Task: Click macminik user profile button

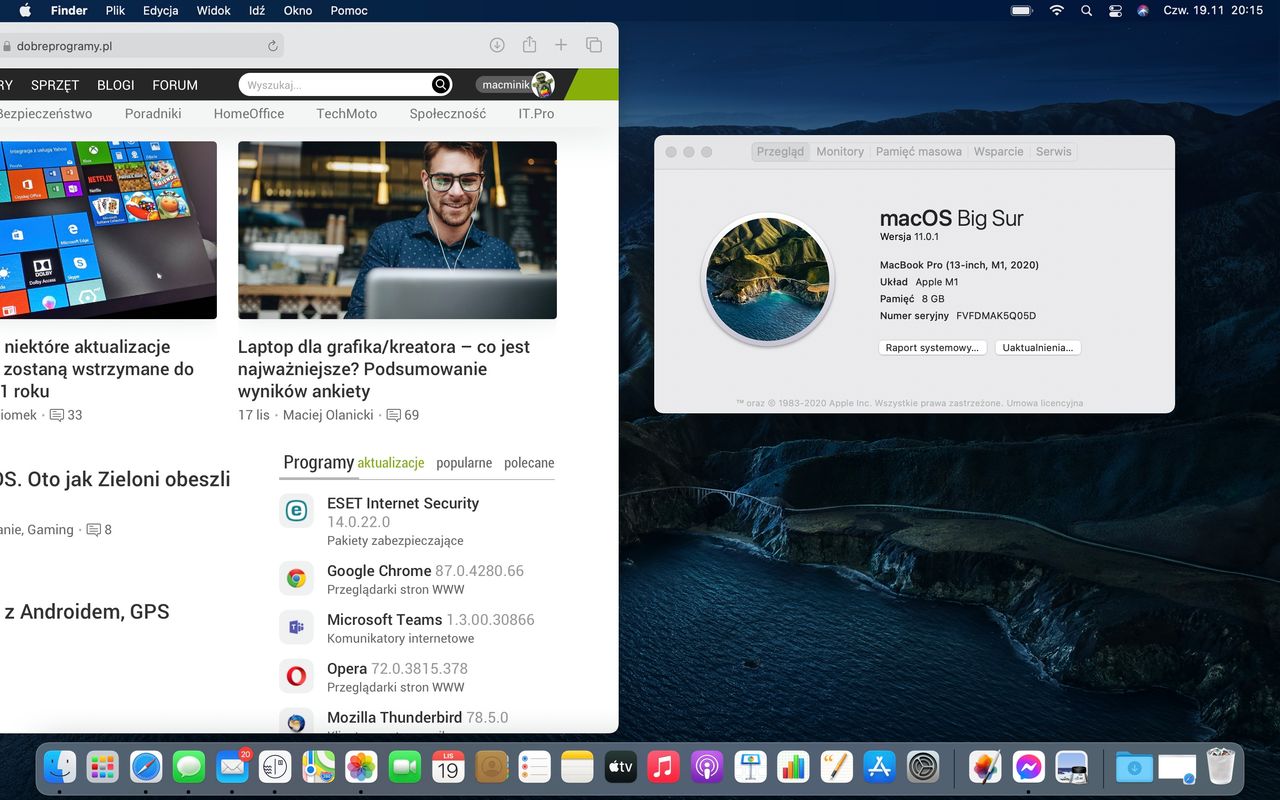Action: [x=515, y=85]
